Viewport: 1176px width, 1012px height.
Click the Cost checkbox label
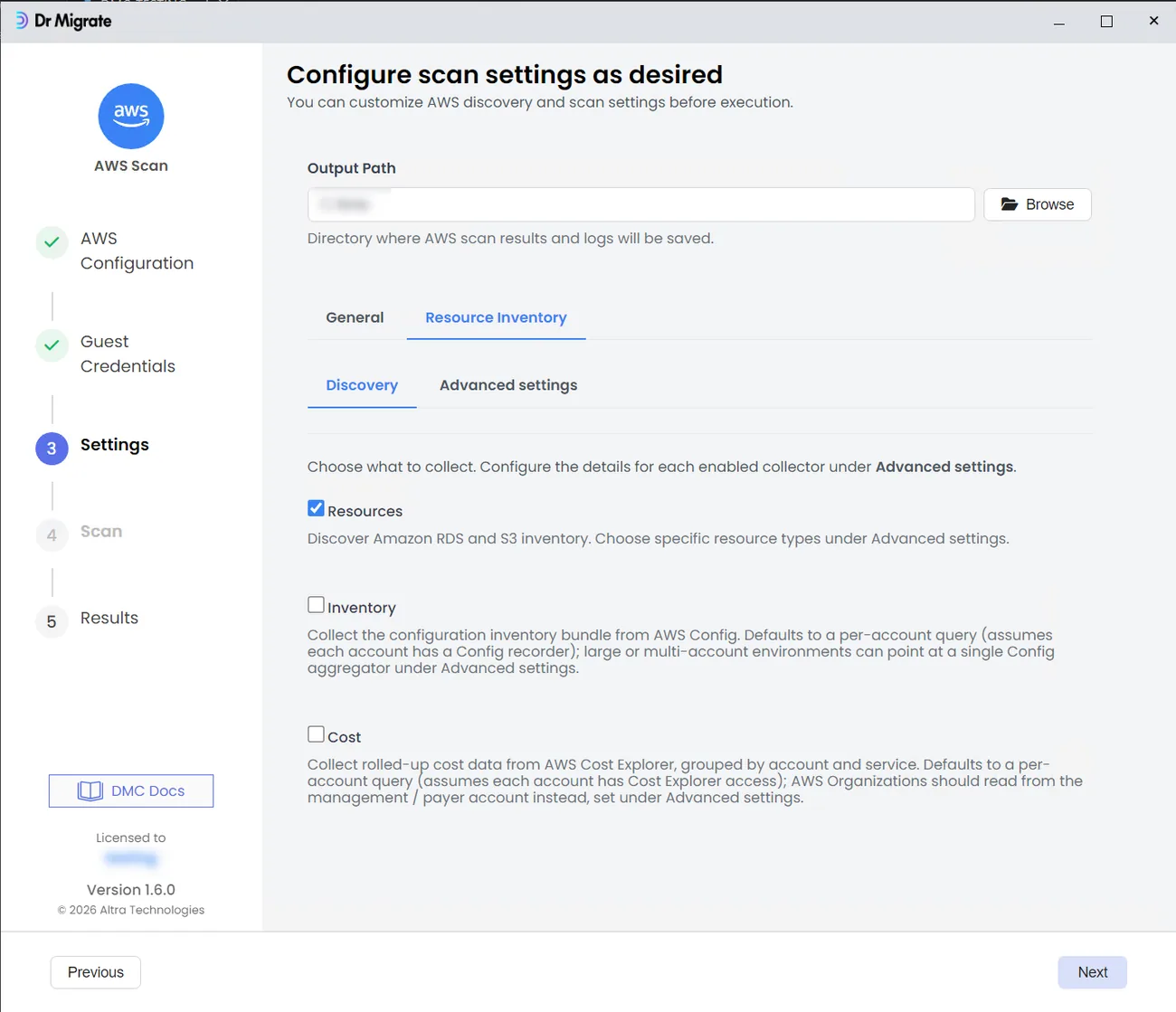345,737
